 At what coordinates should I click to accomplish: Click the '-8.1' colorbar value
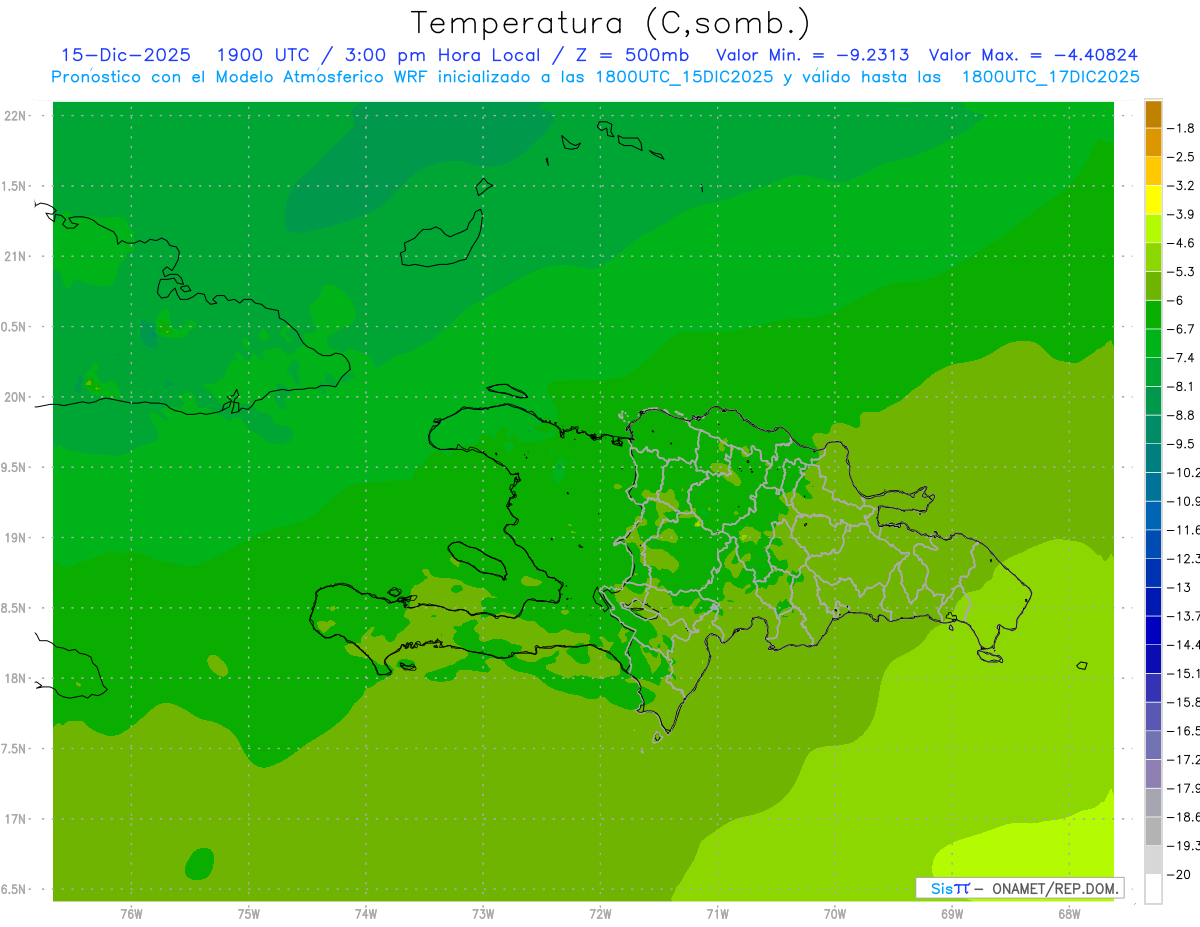pyautogui.click(x=1182, y=386)
